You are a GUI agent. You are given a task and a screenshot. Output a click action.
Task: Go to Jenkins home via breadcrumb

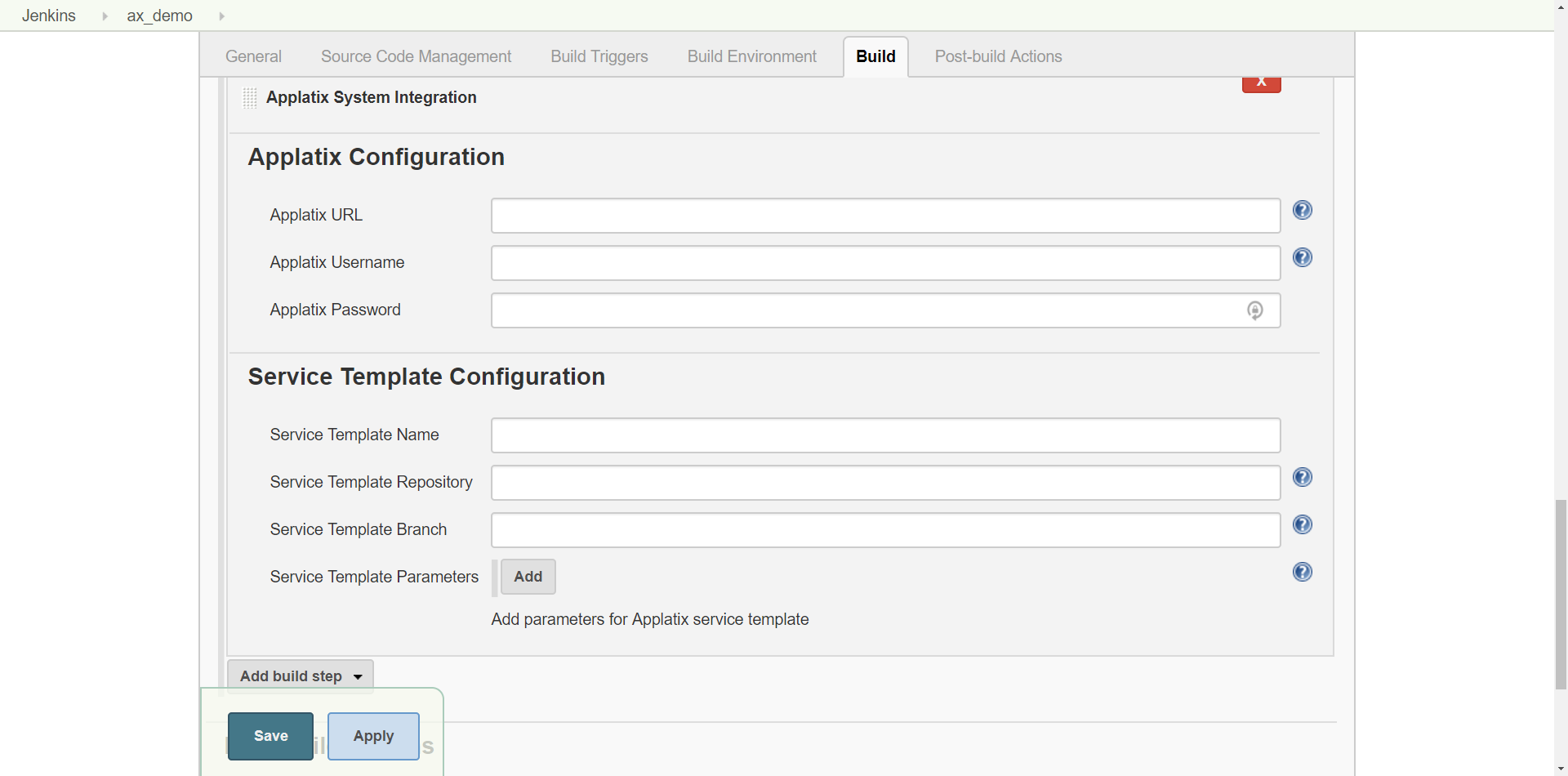click(x=49, y=16)
